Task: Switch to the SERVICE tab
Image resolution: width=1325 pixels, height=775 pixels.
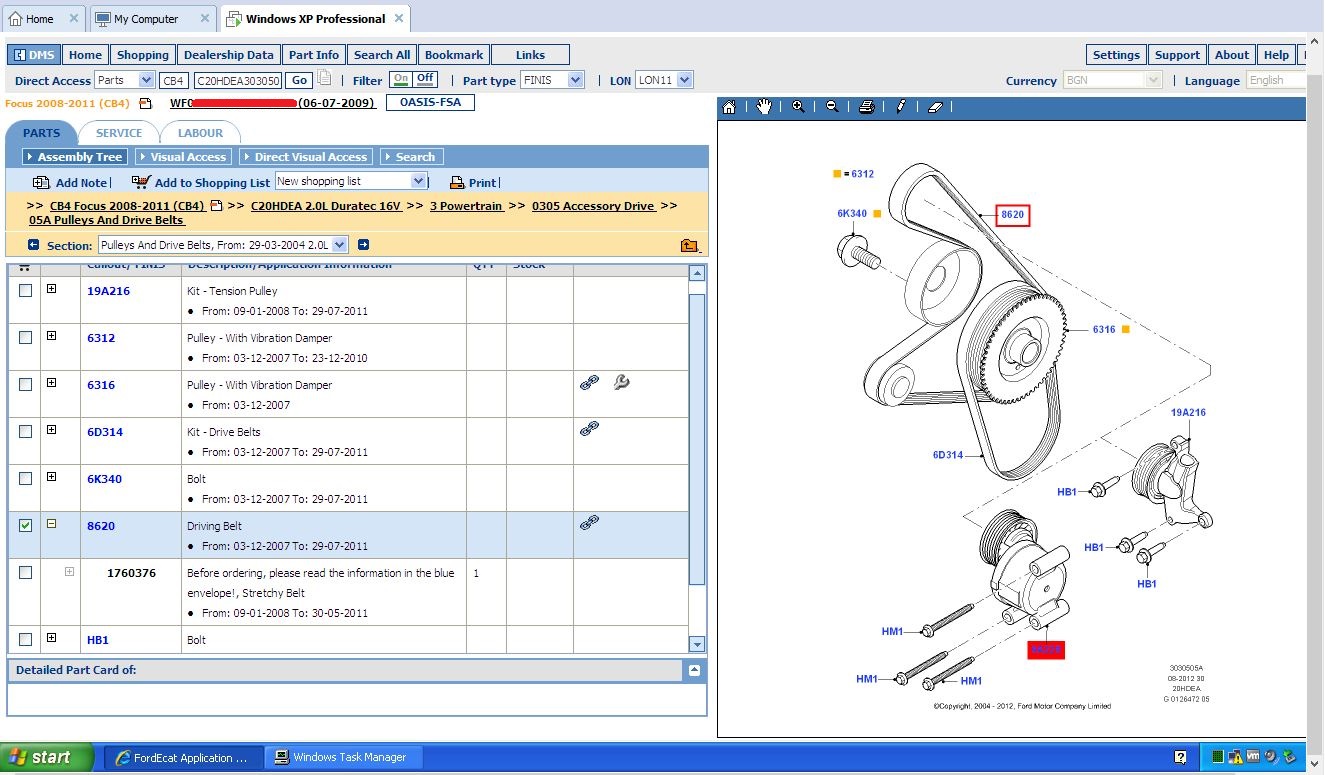Action: click(119, 133)
